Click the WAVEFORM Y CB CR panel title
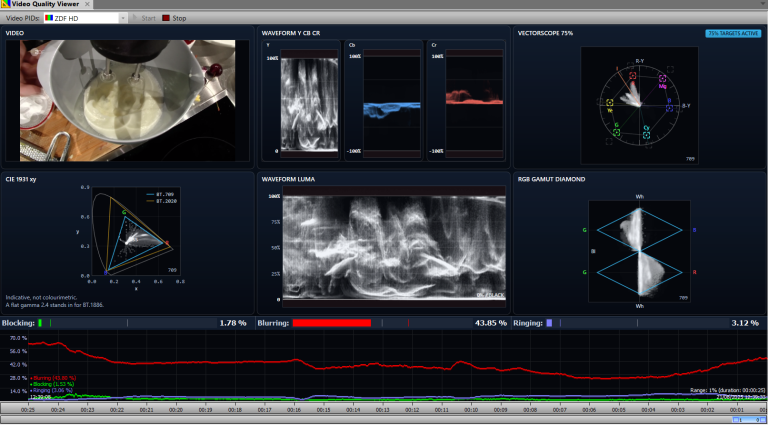 point(291,33)
